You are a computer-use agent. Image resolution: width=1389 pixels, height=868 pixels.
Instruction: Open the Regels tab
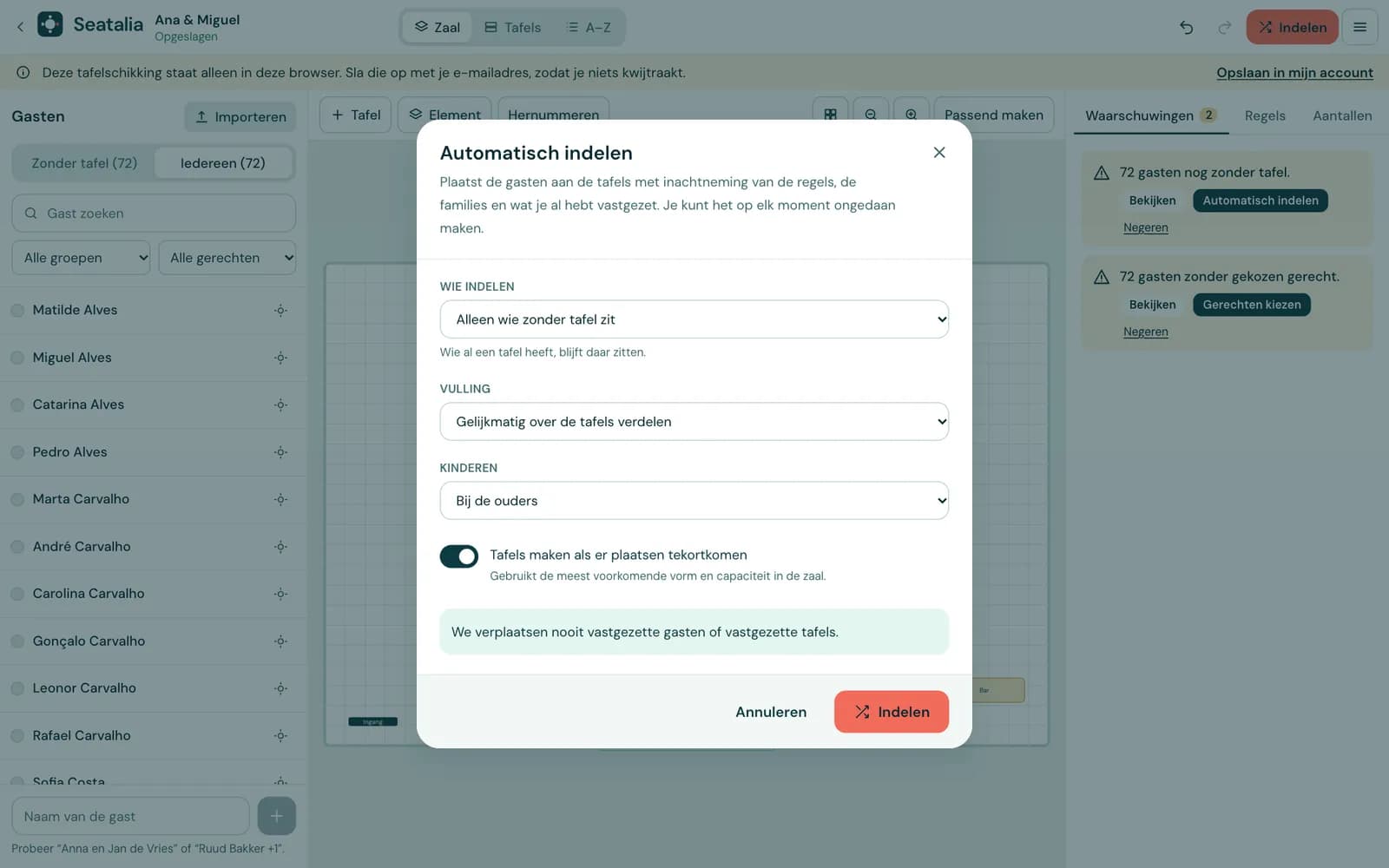click(1265, 115)
